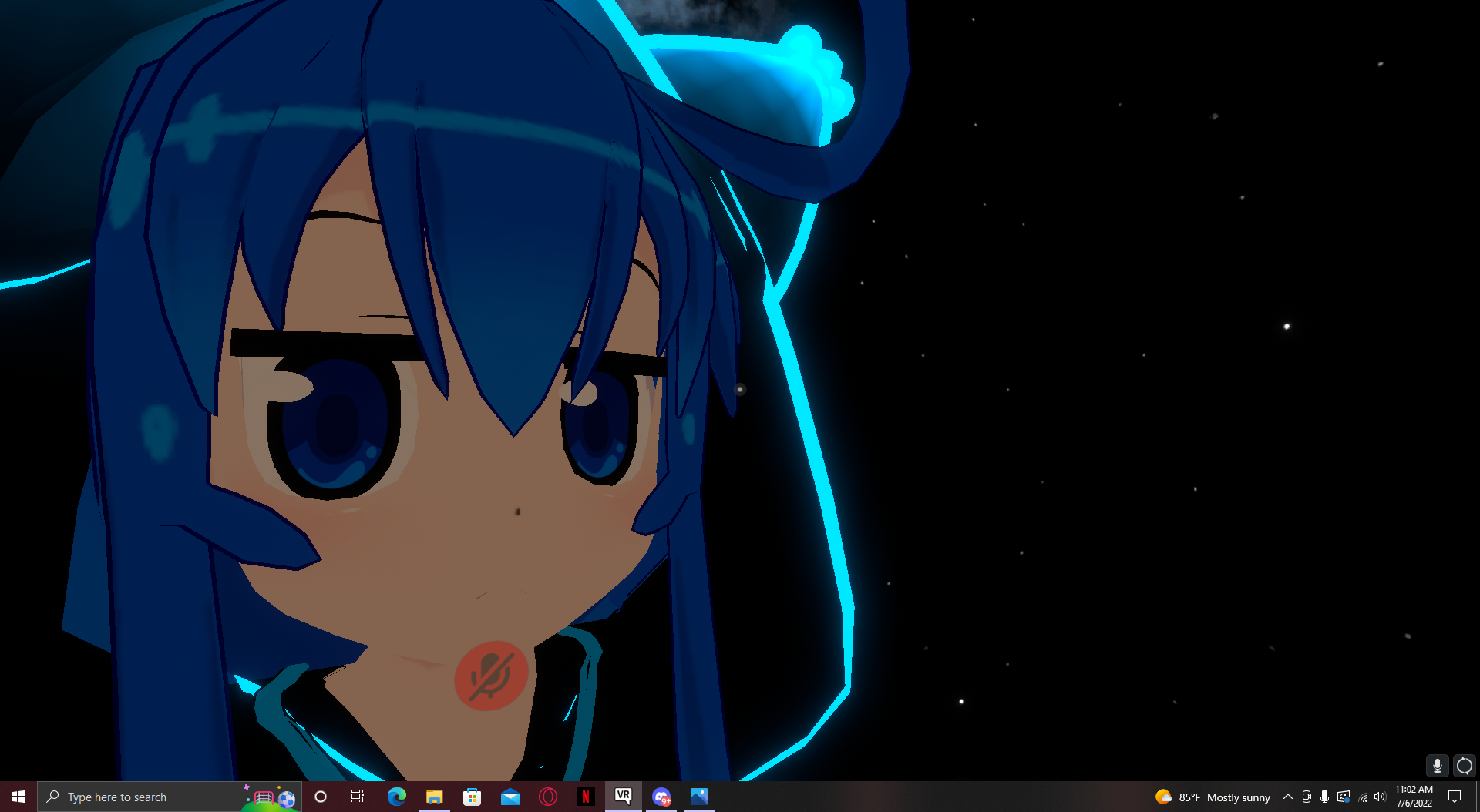Viewport: 1480px width, 812px height.
Task: Open the volume control
Action: [1380, 797]
